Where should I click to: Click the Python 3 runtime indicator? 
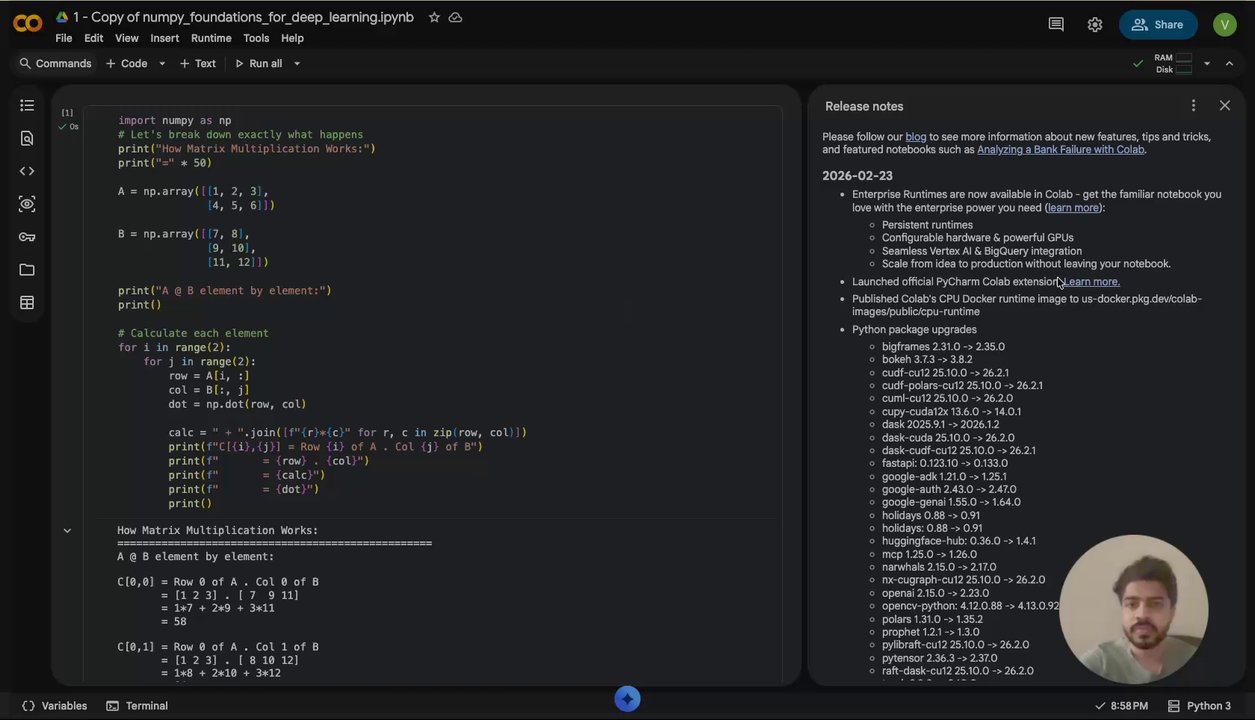tap(1200, 706)
